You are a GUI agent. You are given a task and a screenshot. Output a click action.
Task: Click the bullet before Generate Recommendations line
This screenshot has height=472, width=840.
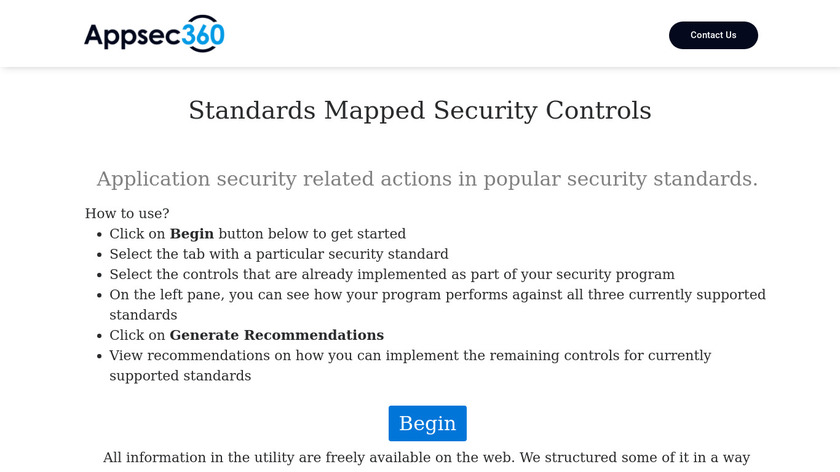(x=99, y=336)
